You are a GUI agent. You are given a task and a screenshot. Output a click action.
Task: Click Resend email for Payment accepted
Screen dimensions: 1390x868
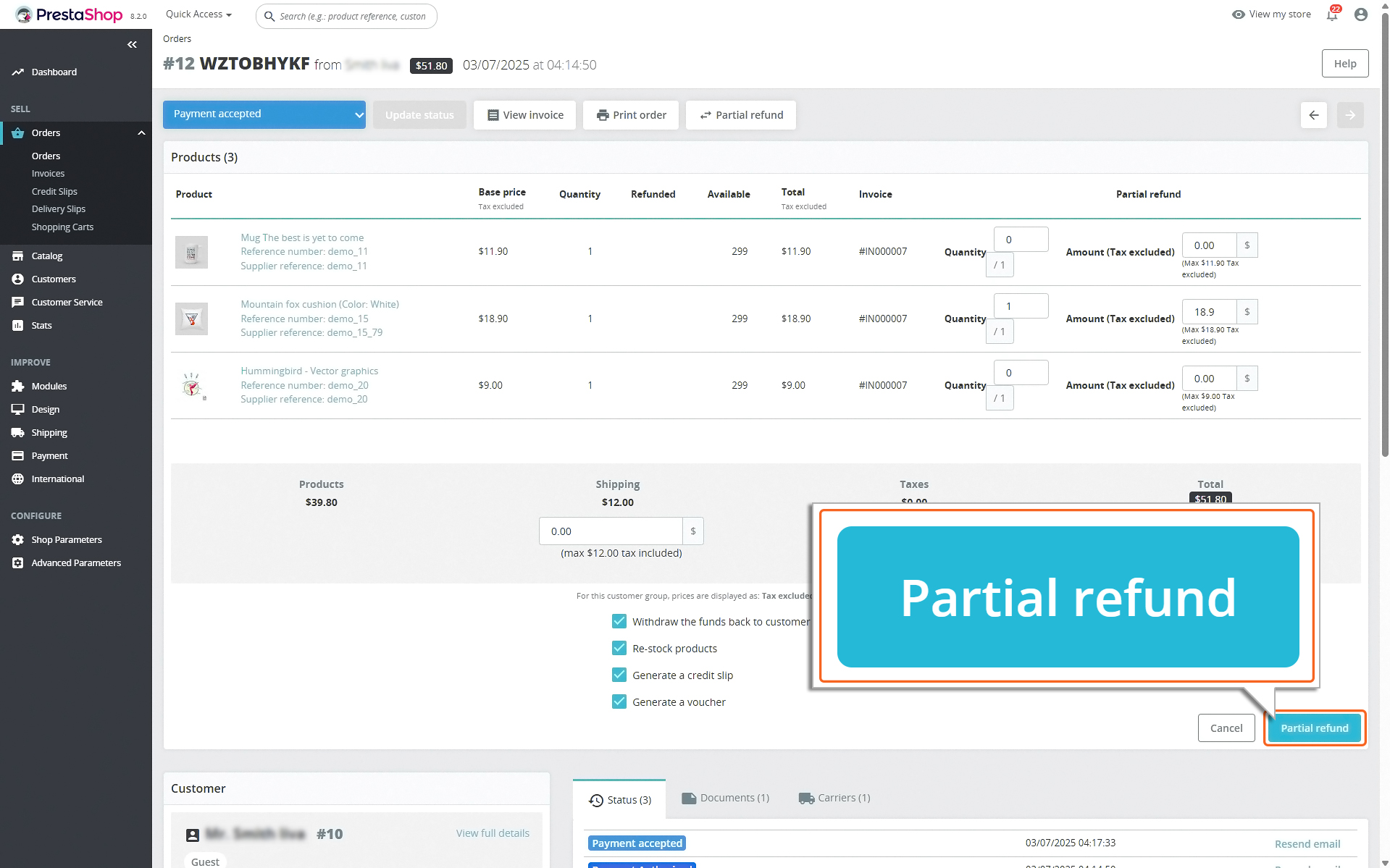tap(1307, 844)
